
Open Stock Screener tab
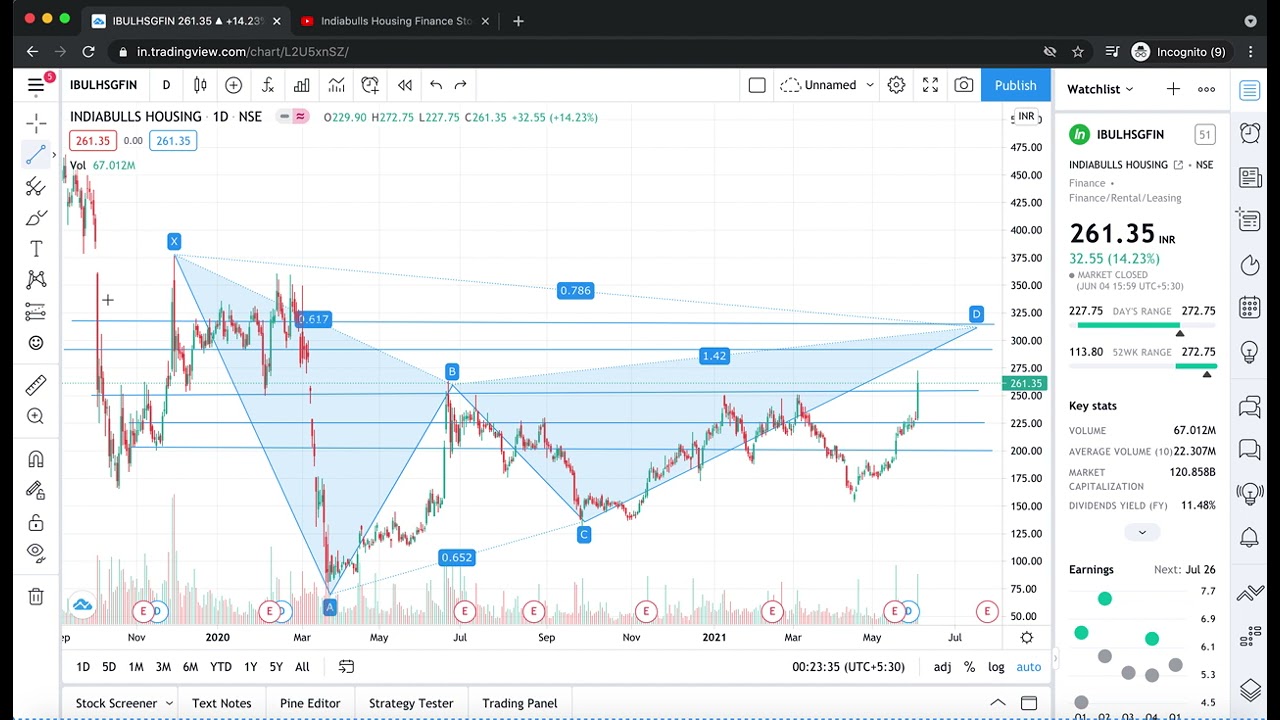click(x=116, y=703)
